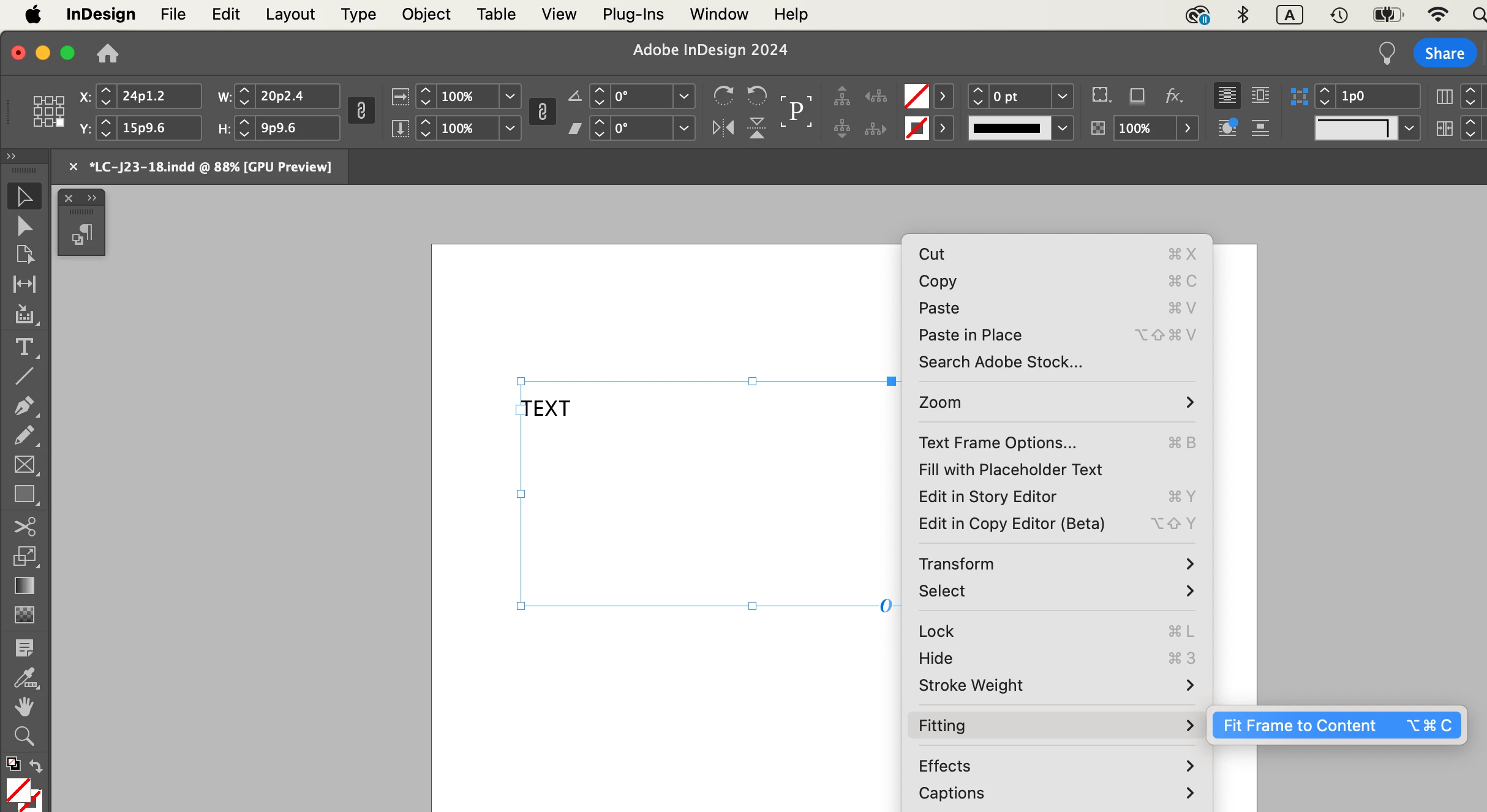Select the Scissors tool

24,527
